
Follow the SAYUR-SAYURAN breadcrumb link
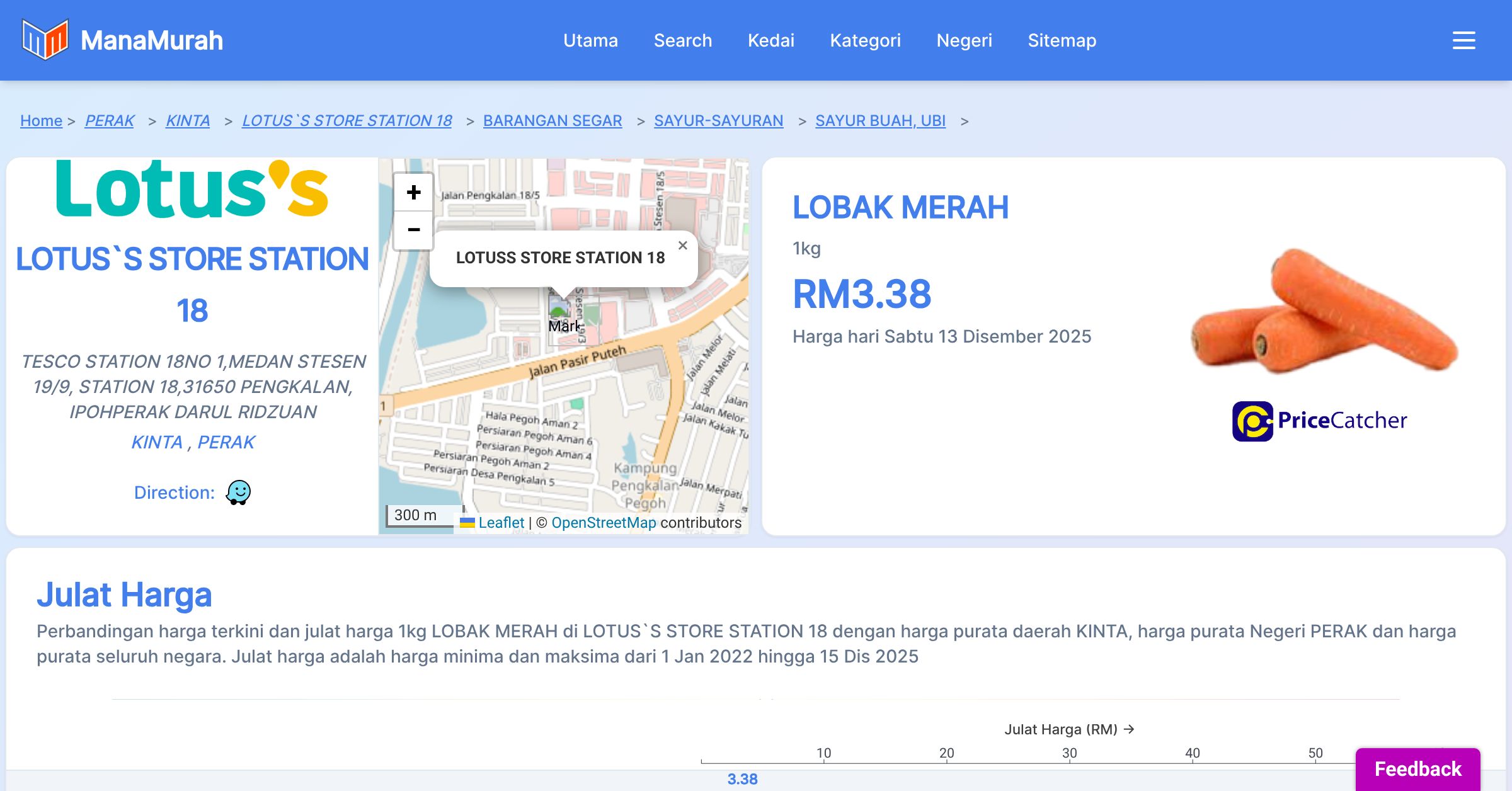(718, 120)
